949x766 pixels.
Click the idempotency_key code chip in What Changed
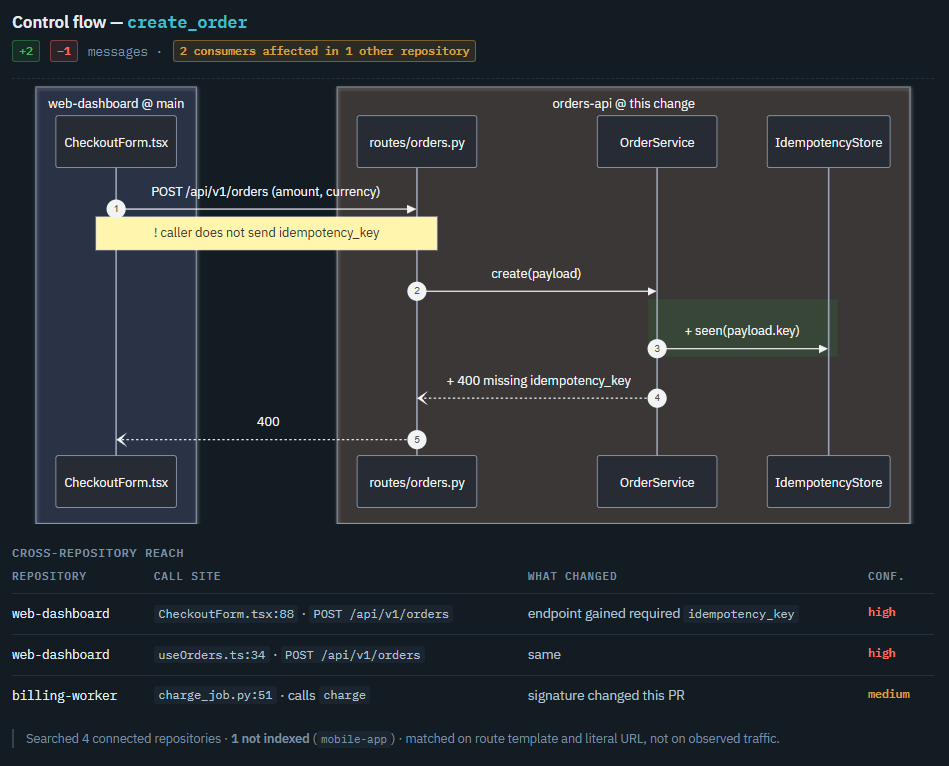741,614
